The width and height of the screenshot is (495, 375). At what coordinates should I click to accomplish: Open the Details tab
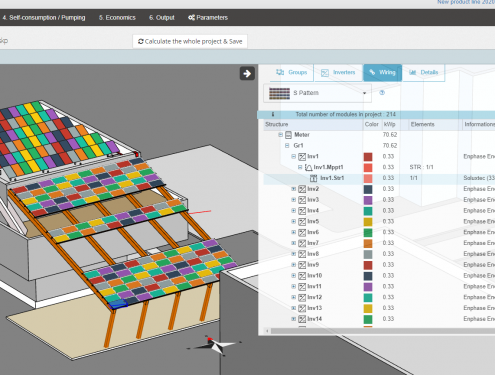(423, 73)
